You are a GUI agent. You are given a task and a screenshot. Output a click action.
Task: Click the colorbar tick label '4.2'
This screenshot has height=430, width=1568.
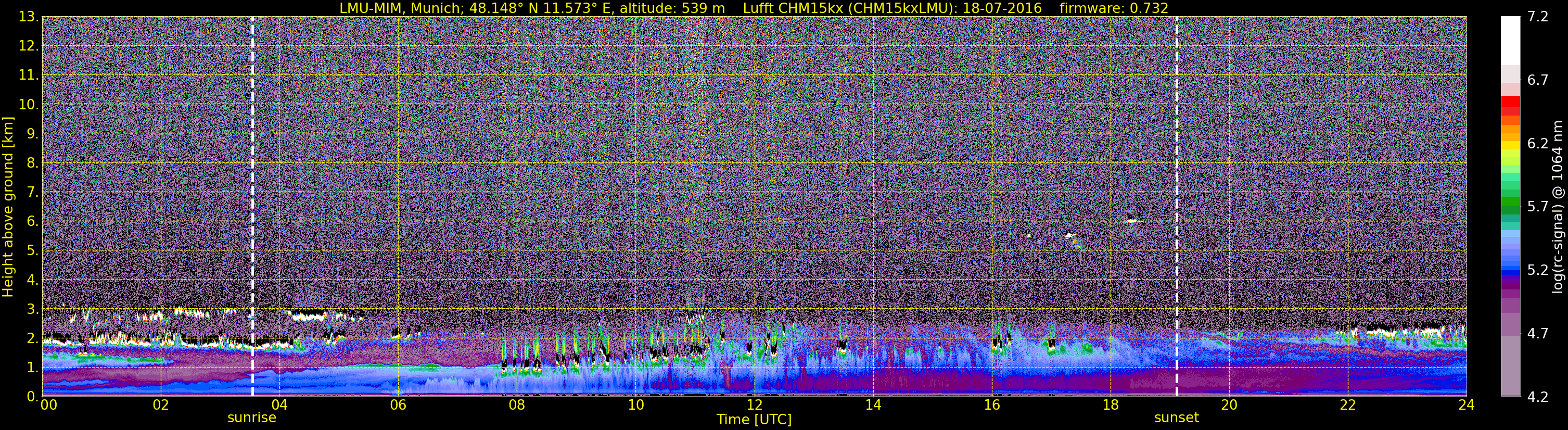coord(1538,397)
